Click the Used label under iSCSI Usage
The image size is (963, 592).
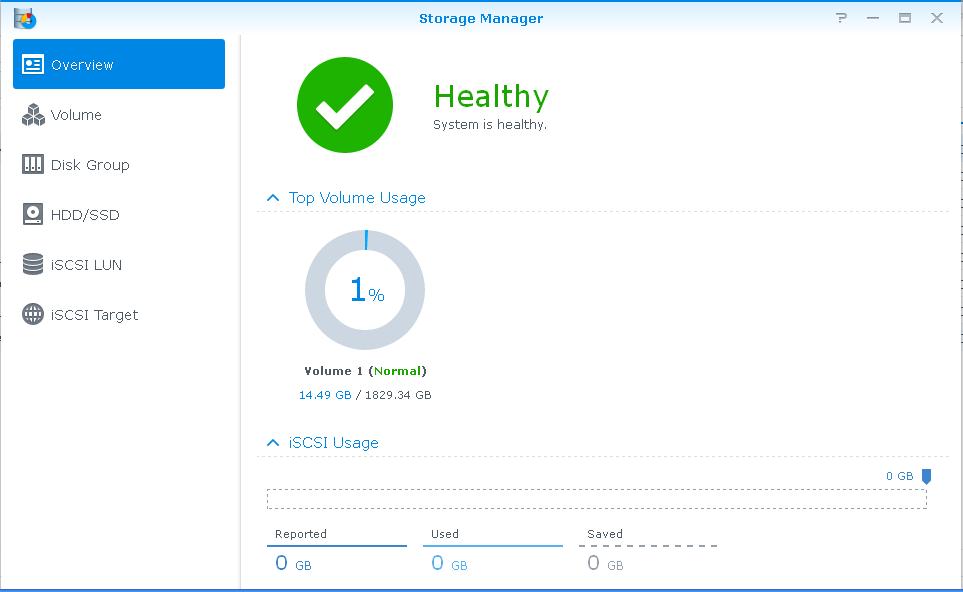click(445, 534)
